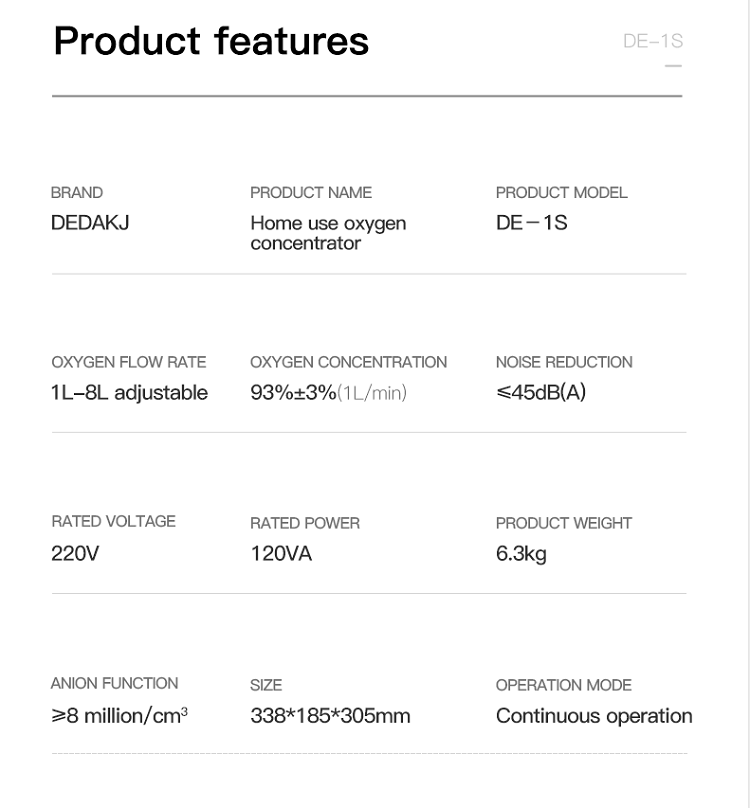Select the 93%±3% concentration value

(293, 392)
